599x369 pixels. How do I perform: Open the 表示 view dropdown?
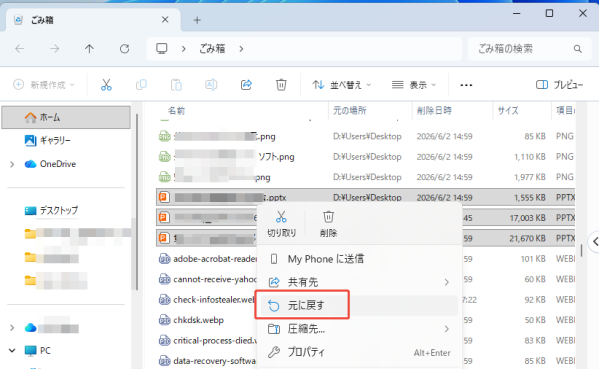[414, 85]
